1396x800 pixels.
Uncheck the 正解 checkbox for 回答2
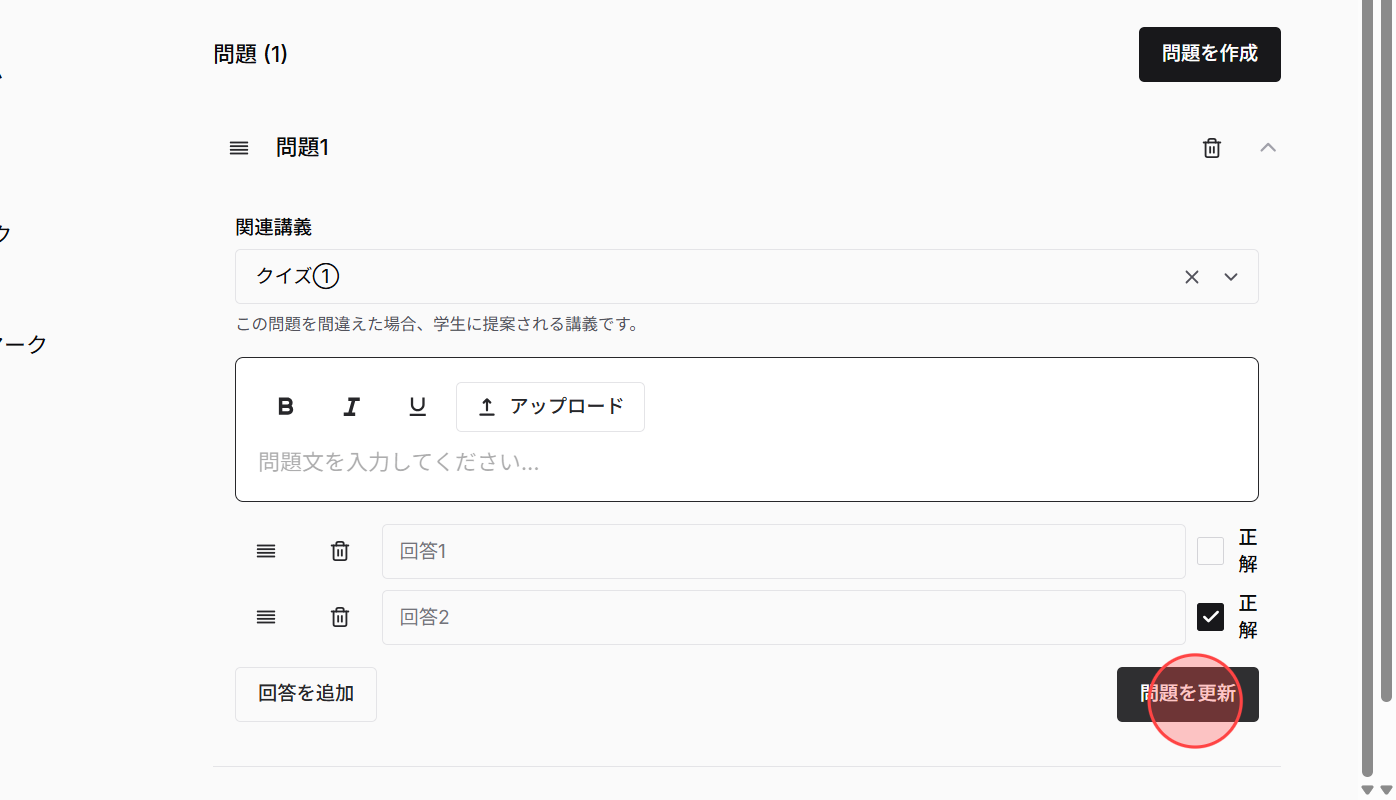click(x=1210, y=617)
